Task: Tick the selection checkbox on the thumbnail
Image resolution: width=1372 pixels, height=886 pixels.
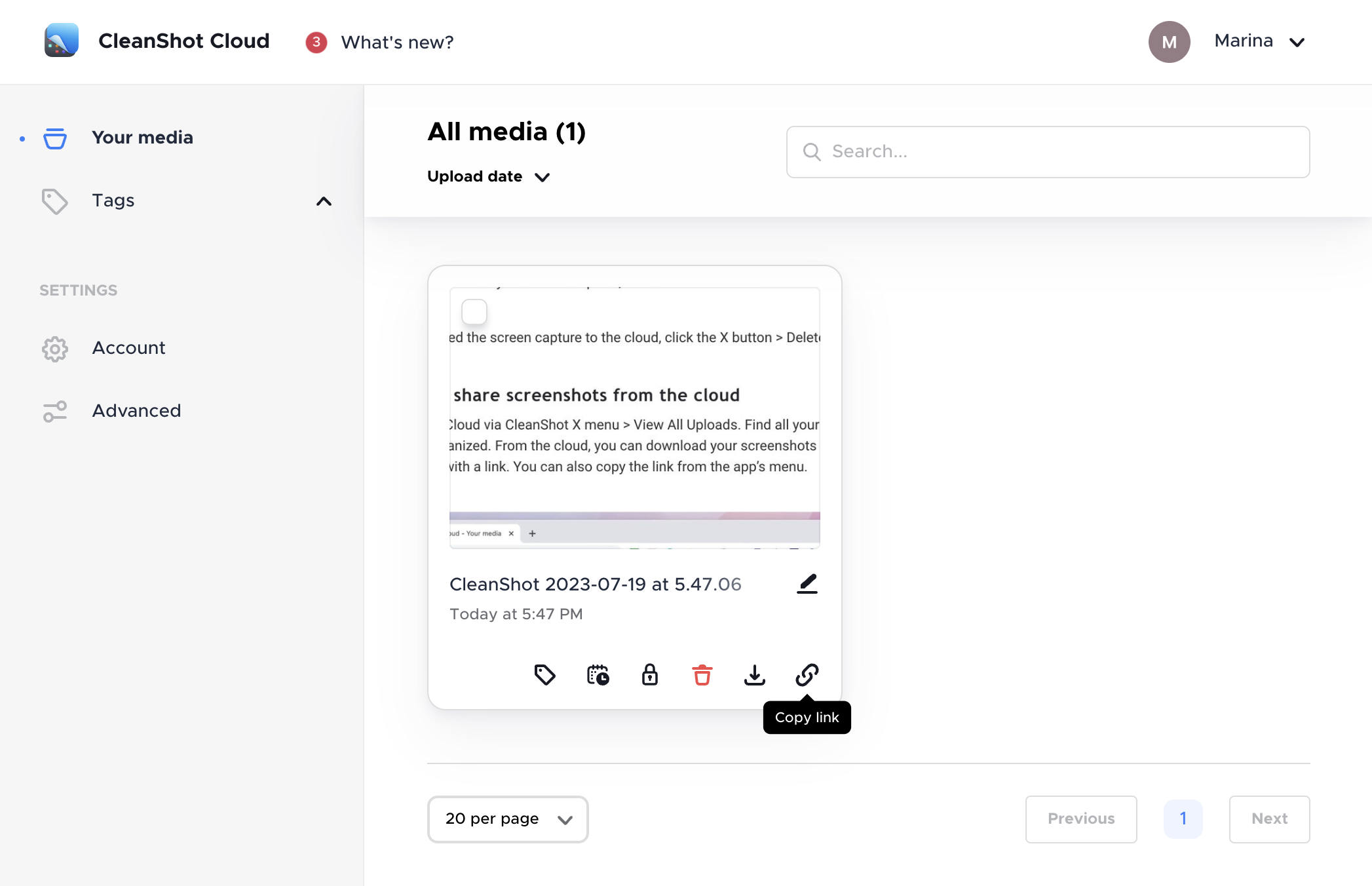Action: pos(474,312)
